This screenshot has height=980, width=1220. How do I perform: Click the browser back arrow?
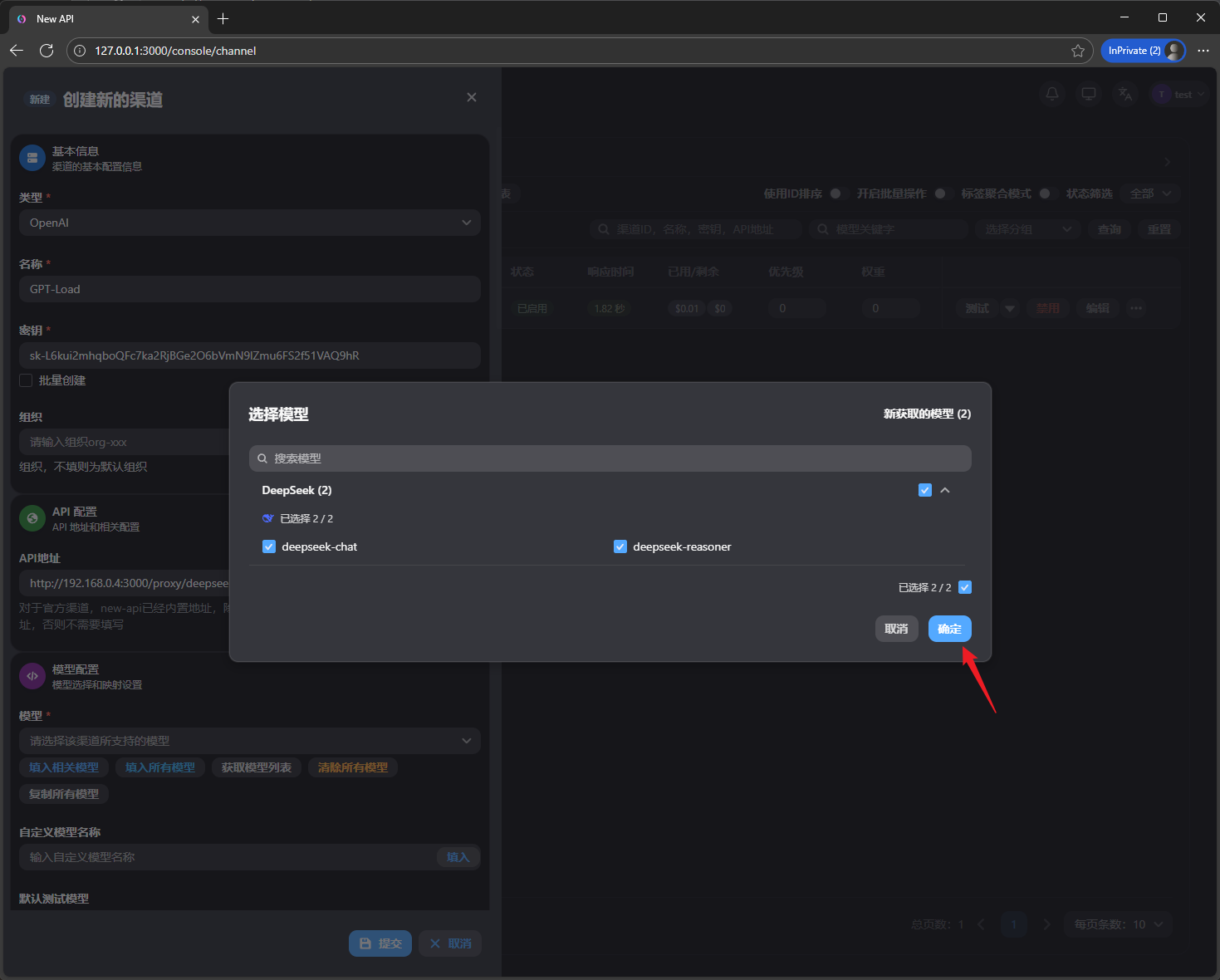[17, 51]
